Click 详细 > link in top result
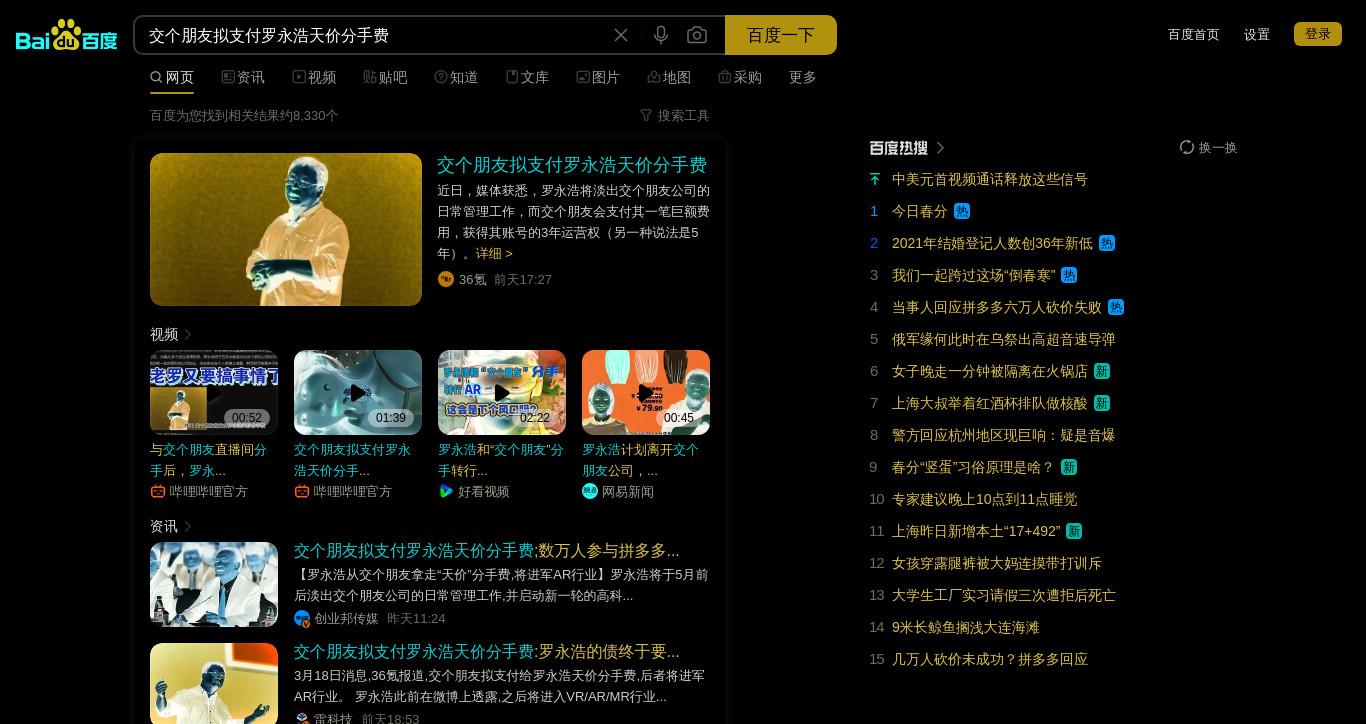 [494, 253]
